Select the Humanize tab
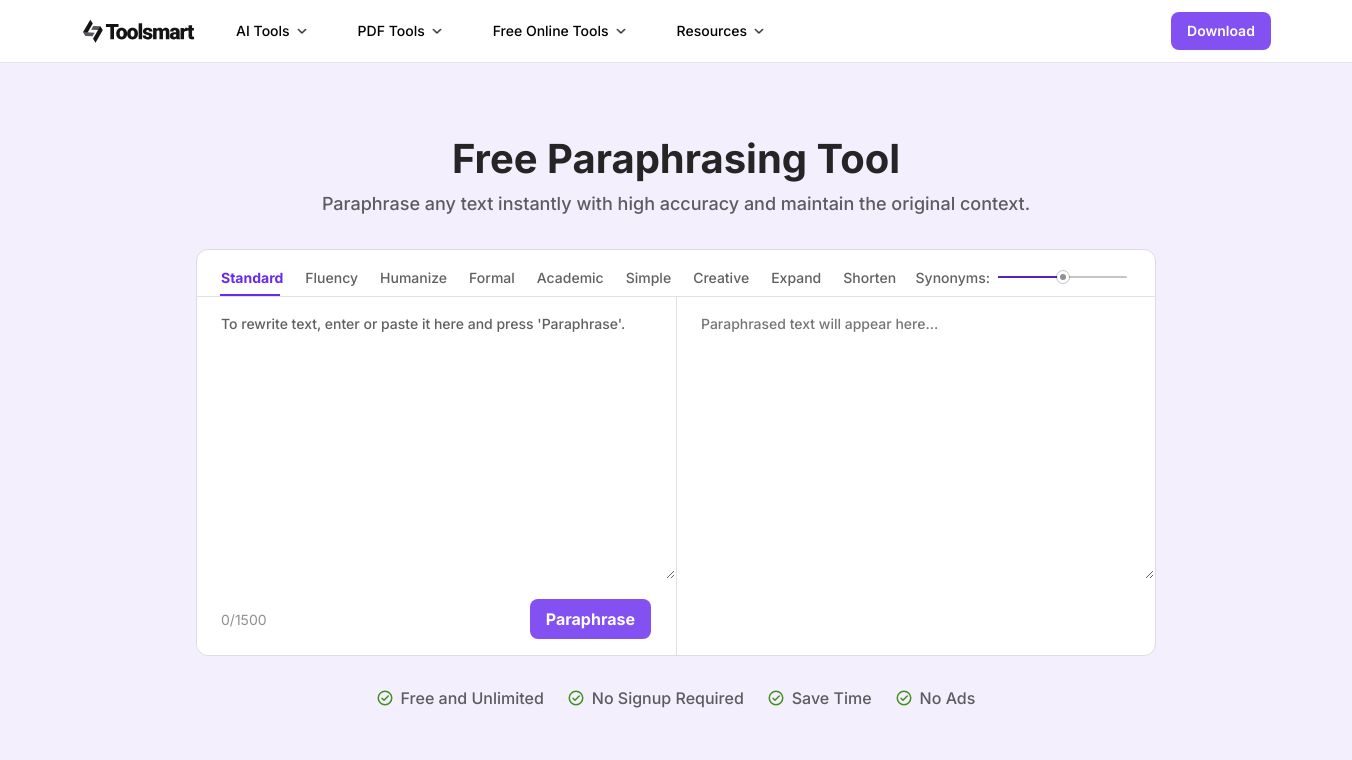The height and width of the screenshot is (760, 1352). click(413, 278)
